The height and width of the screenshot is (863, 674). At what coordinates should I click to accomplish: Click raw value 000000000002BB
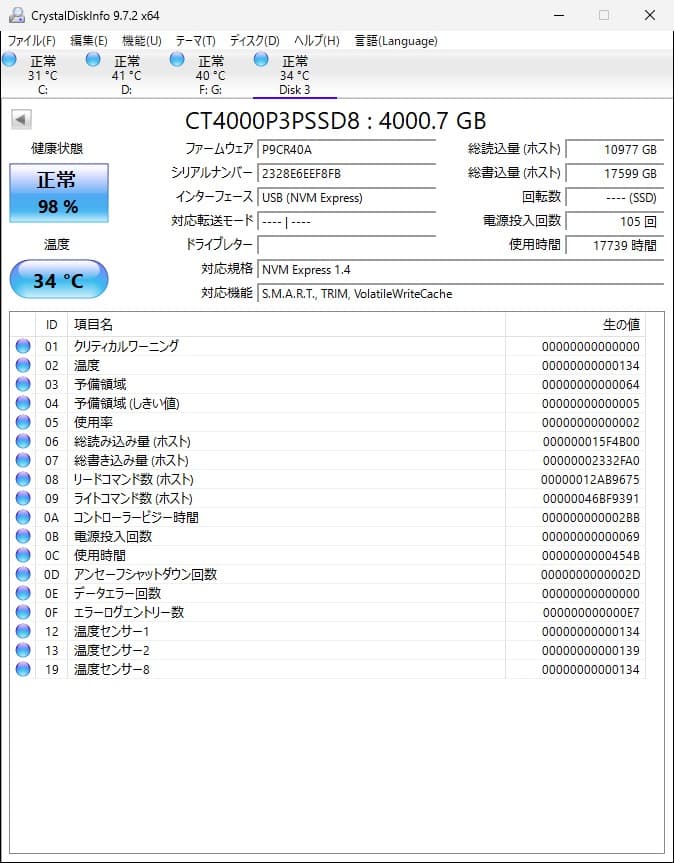[591, 517]
